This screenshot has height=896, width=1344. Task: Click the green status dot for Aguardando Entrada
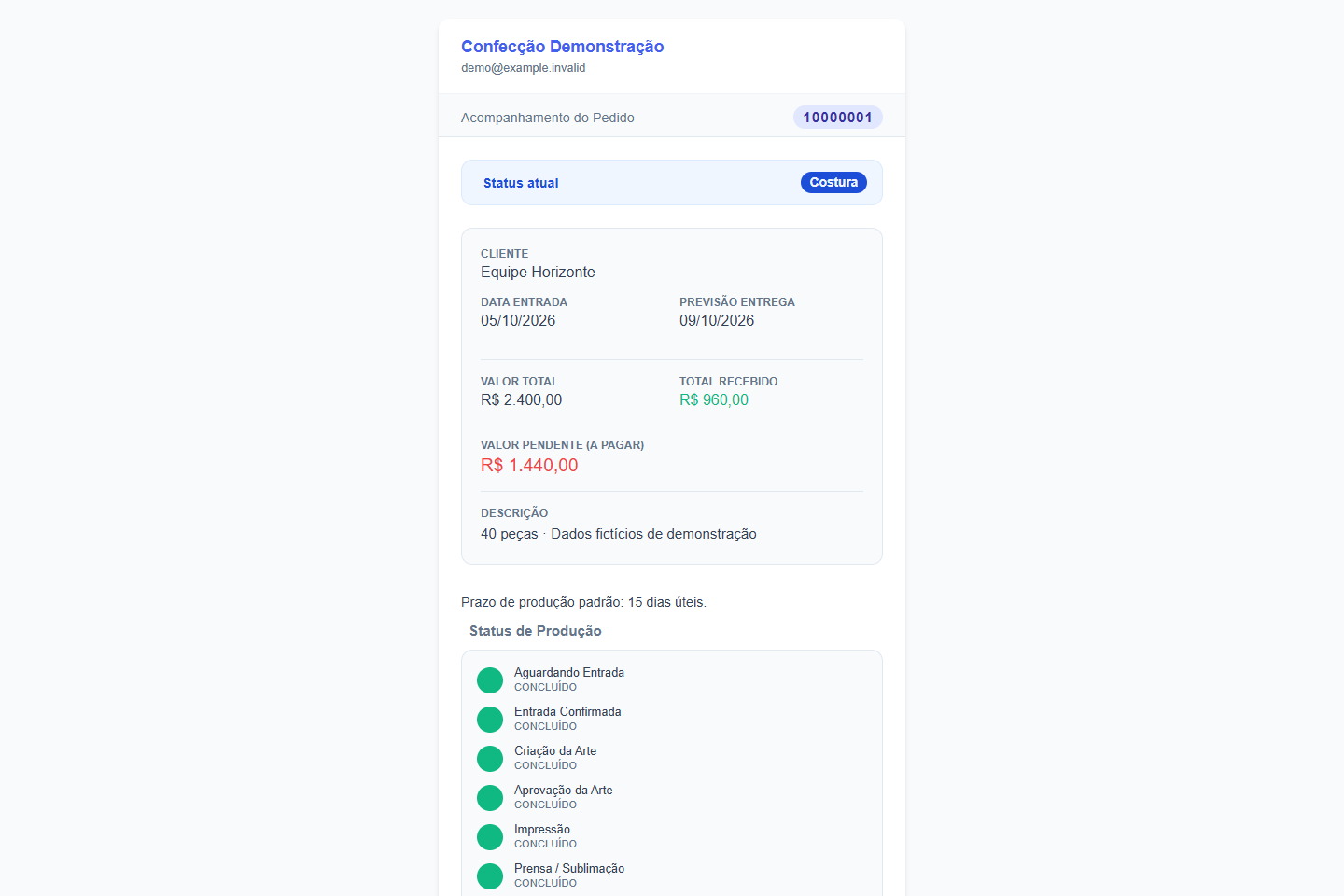(x=490, y=680)
